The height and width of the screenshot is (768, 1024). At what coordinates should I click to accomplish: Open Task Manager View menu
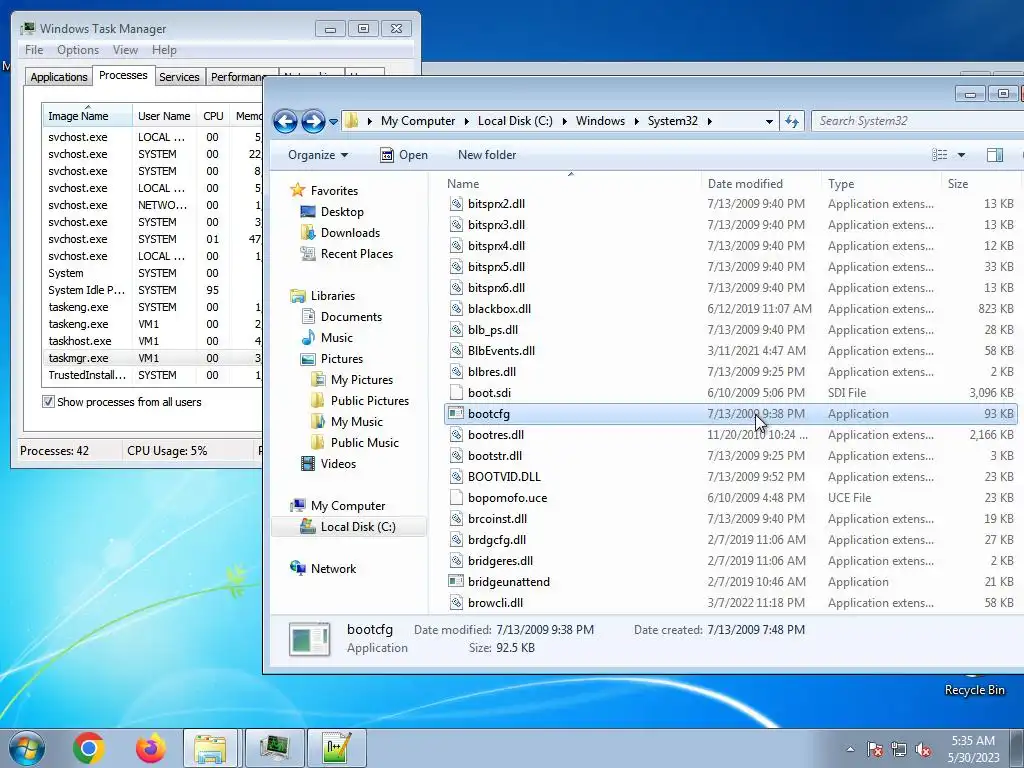[x=125, y=50]
